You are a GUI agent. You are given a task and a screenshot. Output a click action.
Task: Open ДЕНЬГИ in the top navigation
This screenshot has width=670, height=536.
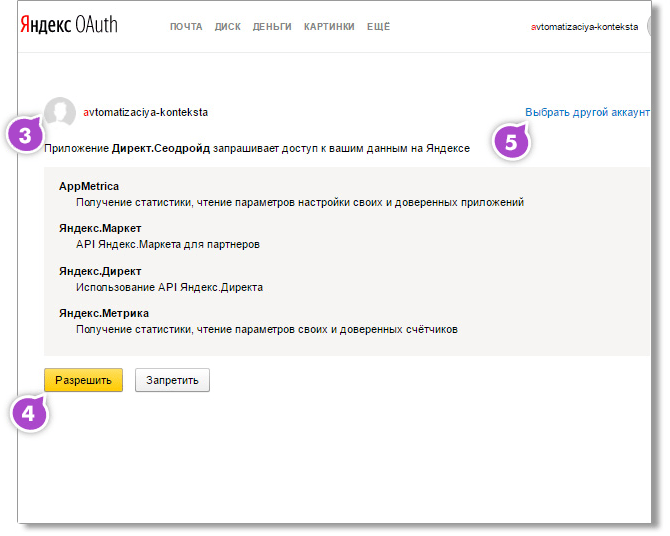coord(272,27)
